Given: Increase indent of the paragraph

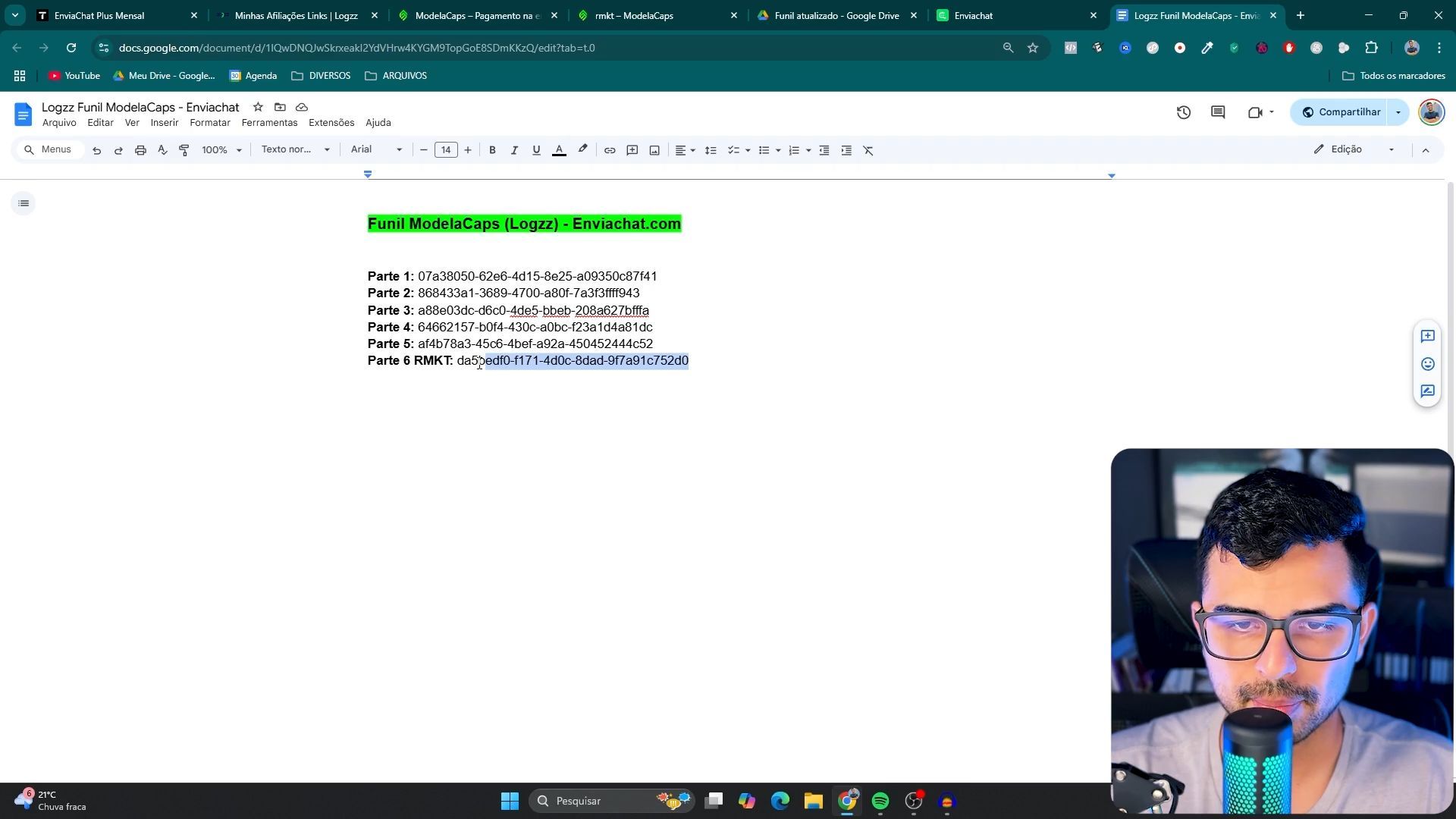Looking at the screenshot, I should 846,150.
